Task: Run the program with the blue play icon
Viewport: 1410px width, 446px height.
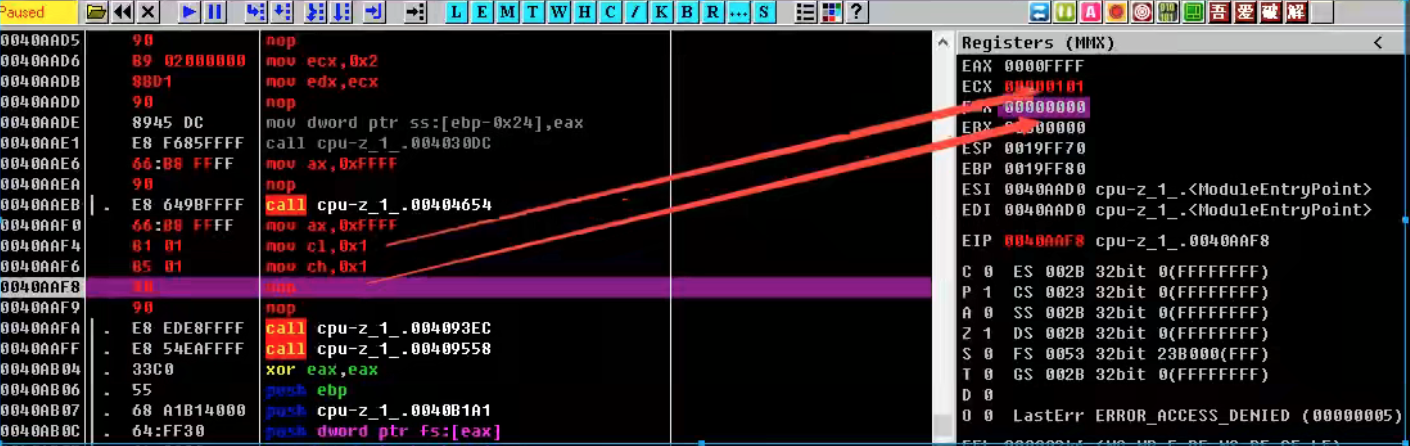Action: tap(189, 13)
